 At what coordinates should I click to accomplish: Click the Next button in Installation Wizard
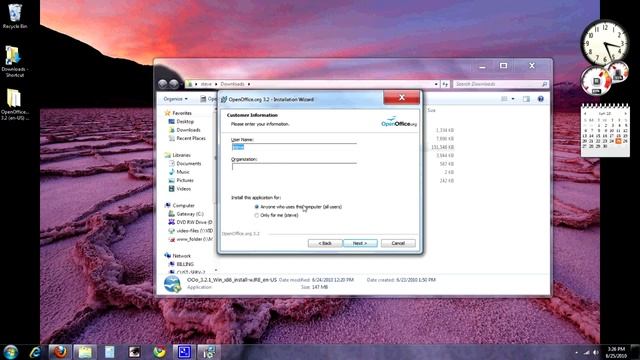(x=360, y=243)
